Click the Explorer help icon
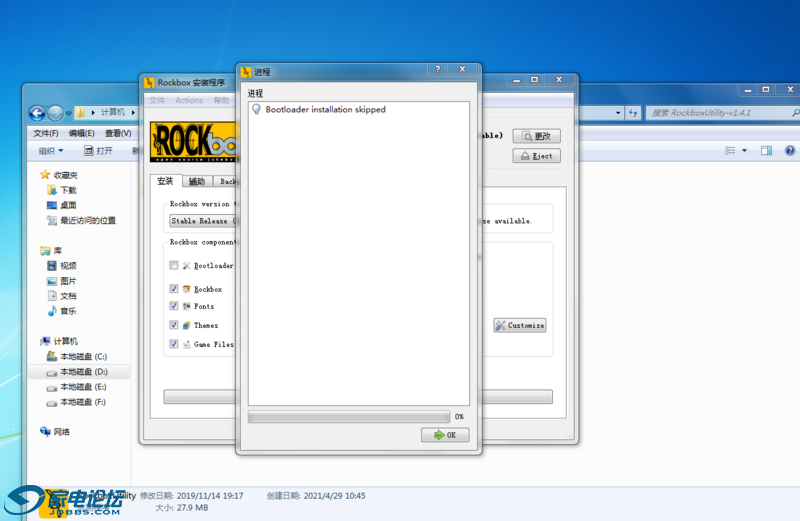Image resolution: width=800 pixels, height=521 pixels. pyautogui.click(x=790, y=151)
